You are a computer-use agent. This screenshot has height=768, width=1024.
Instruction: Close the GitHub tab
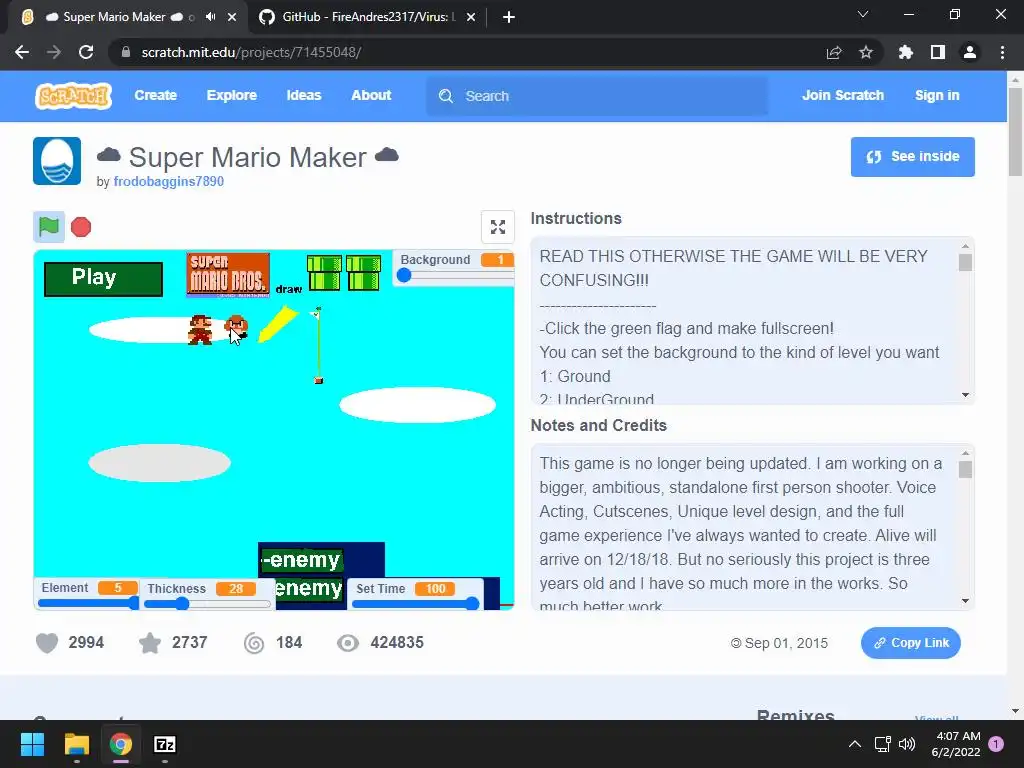pos(471,17)
